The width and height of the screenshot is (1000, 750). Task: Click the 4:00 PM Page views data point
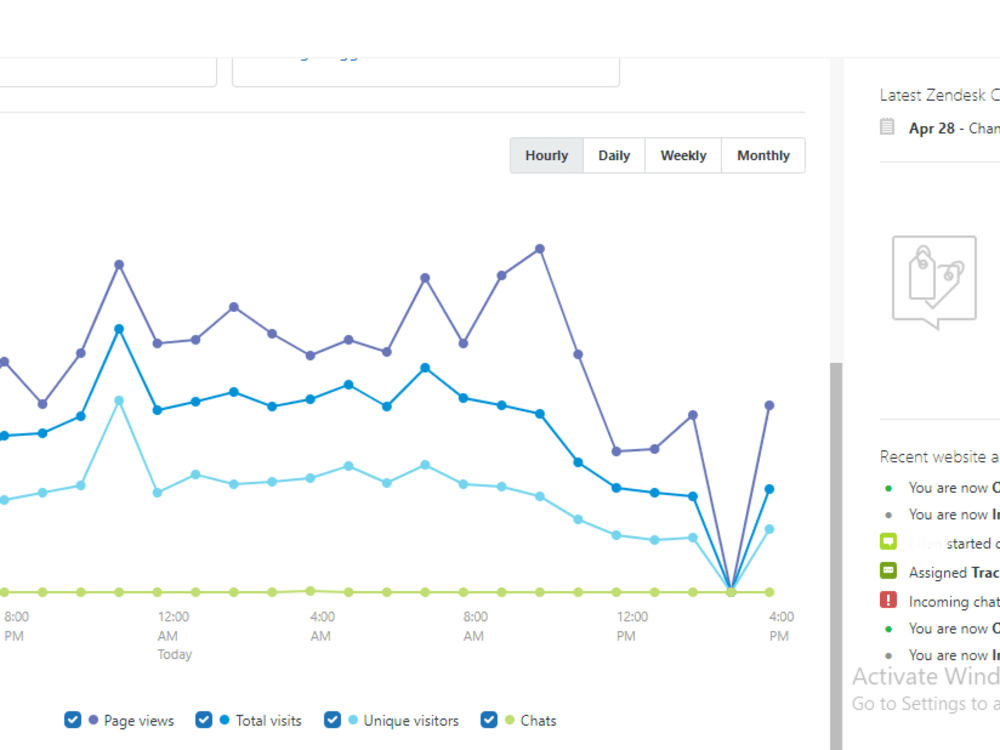coord(769,406)
